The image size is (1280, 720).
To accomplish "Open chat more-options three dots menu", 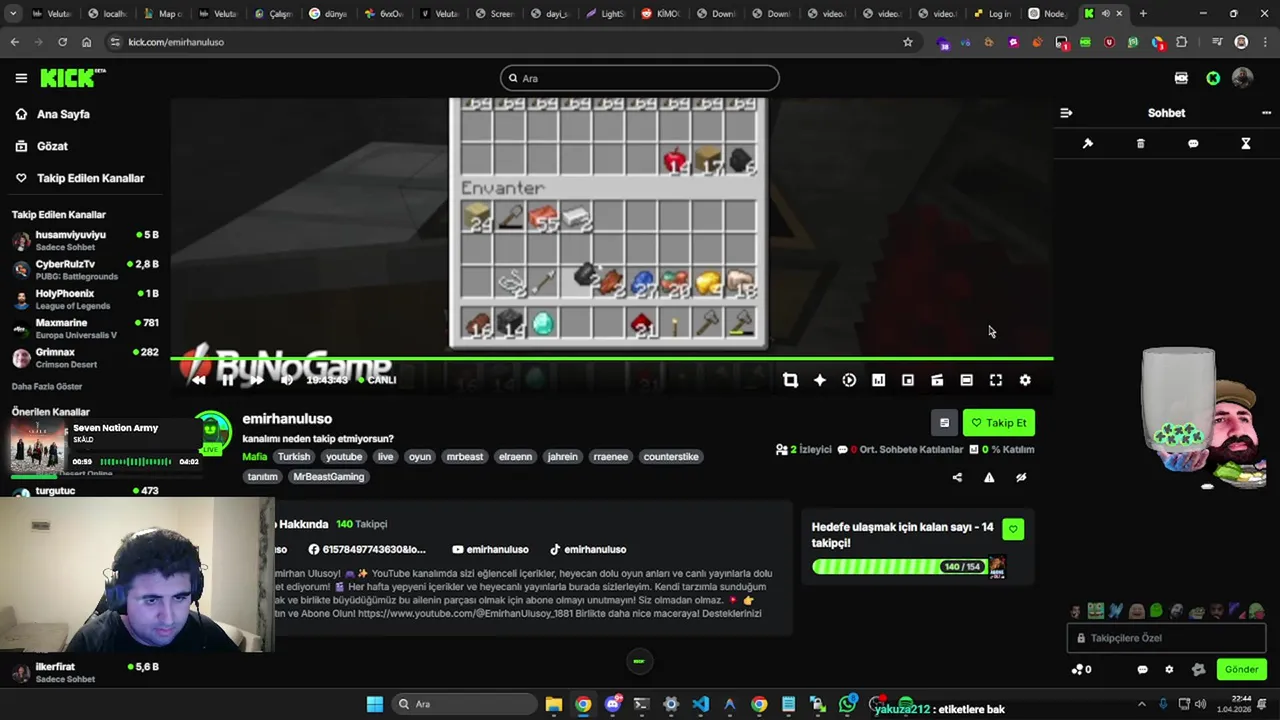I will pyautogui.click(x=1266, y=113).
